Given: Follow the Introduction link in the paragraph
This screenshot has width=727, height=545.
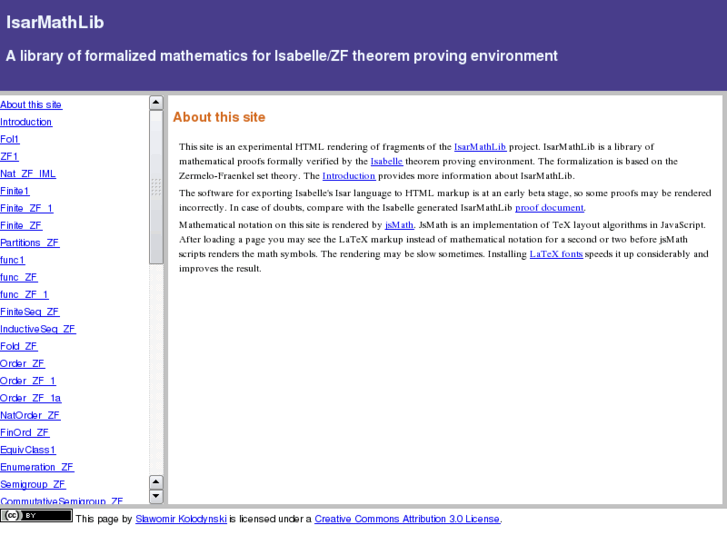Looking at the screenshot, I should [x=349, y=176].
